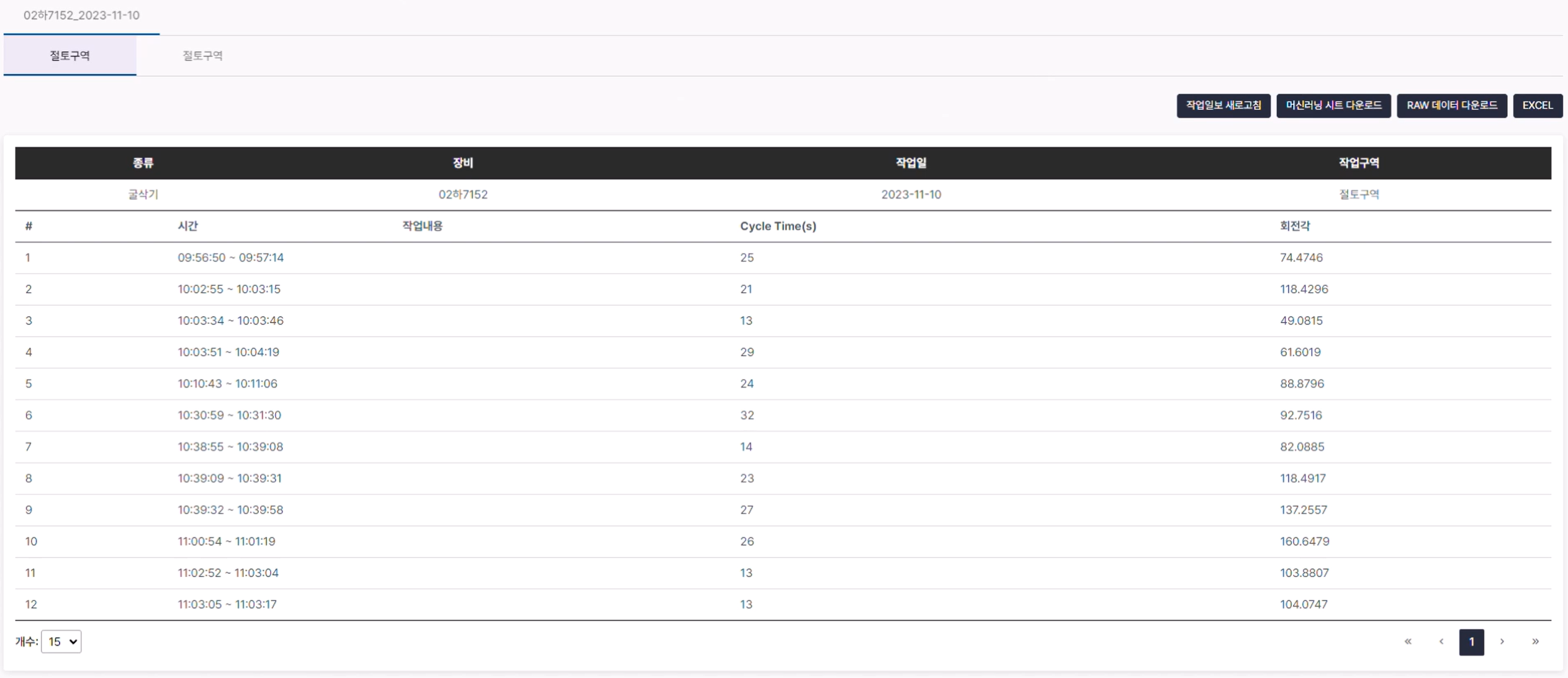
Task: Select the active 절토구역 tab
Action: point(70,56)
